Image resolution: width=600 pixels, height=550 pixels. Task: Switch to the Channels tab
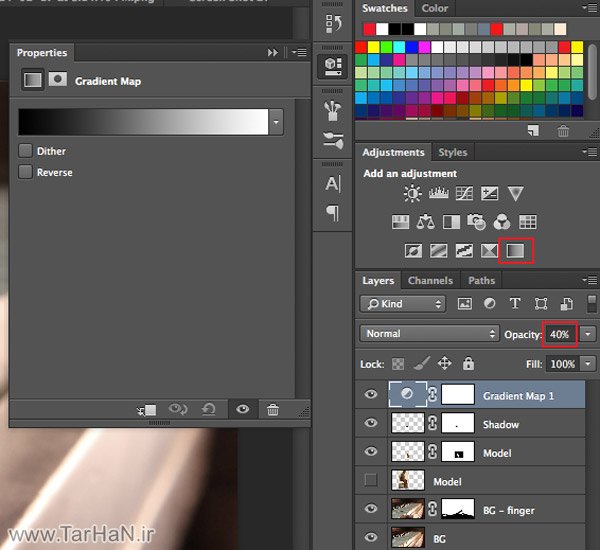click(x=430, y=281)
